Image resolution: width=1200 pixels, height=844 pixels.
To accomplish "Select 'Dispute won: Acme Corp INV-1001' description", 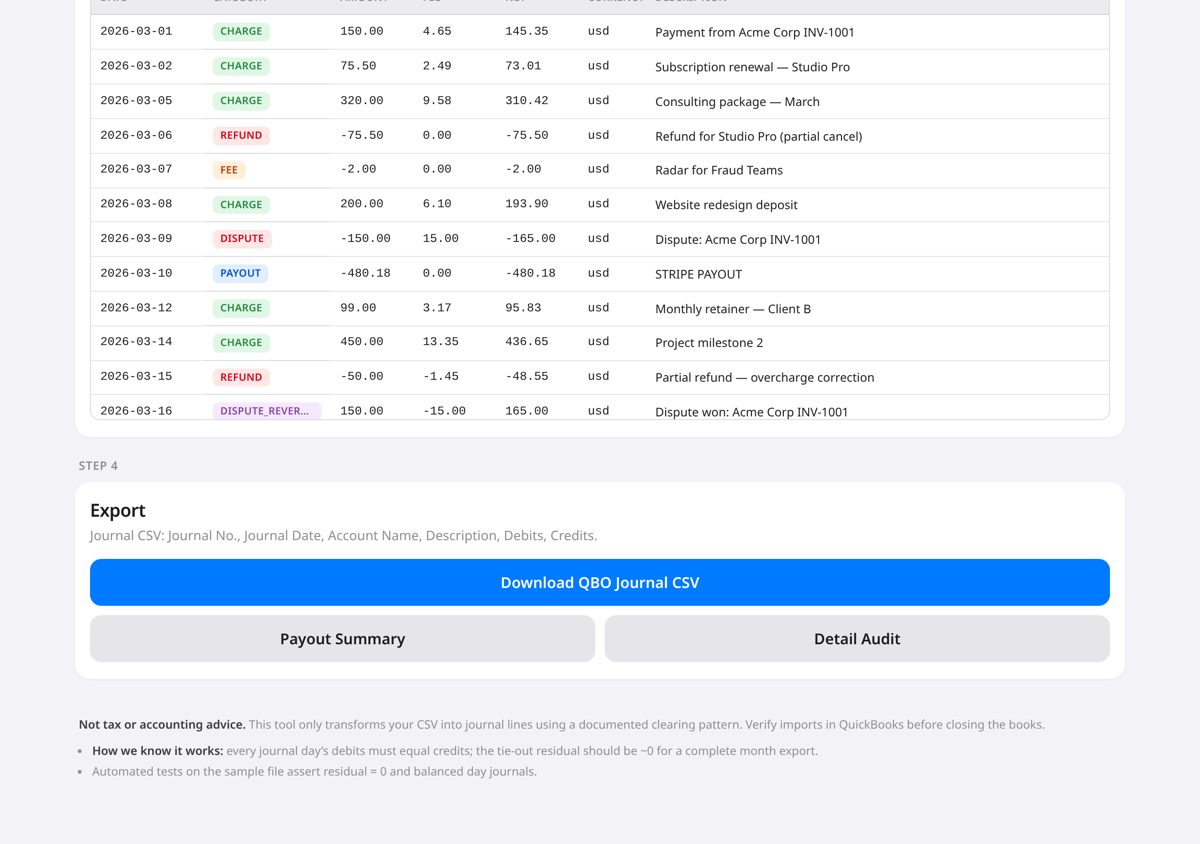I will pyautogui.click(x=751, y=412).
